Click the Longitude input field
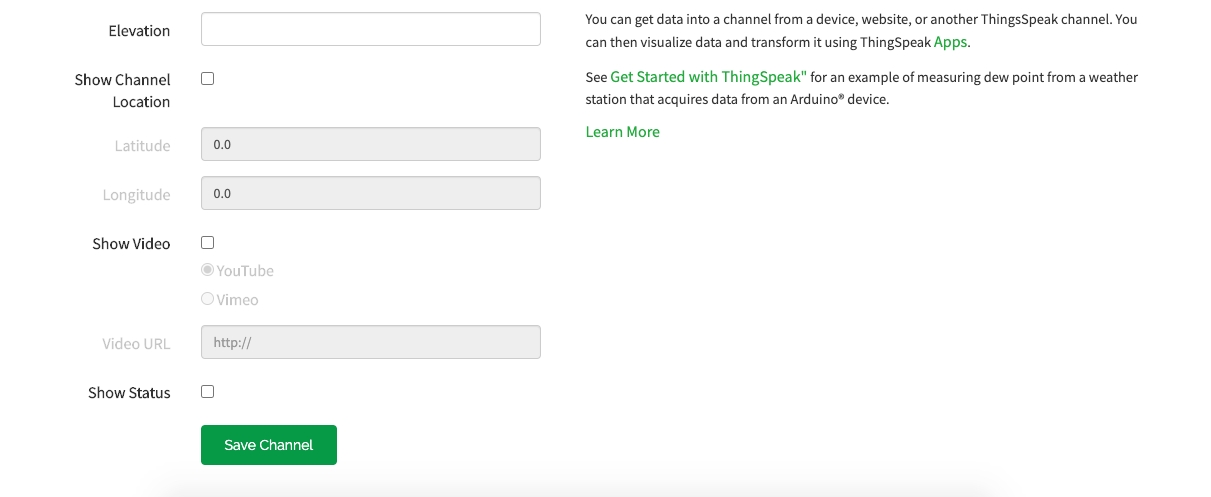 point(370,193)
